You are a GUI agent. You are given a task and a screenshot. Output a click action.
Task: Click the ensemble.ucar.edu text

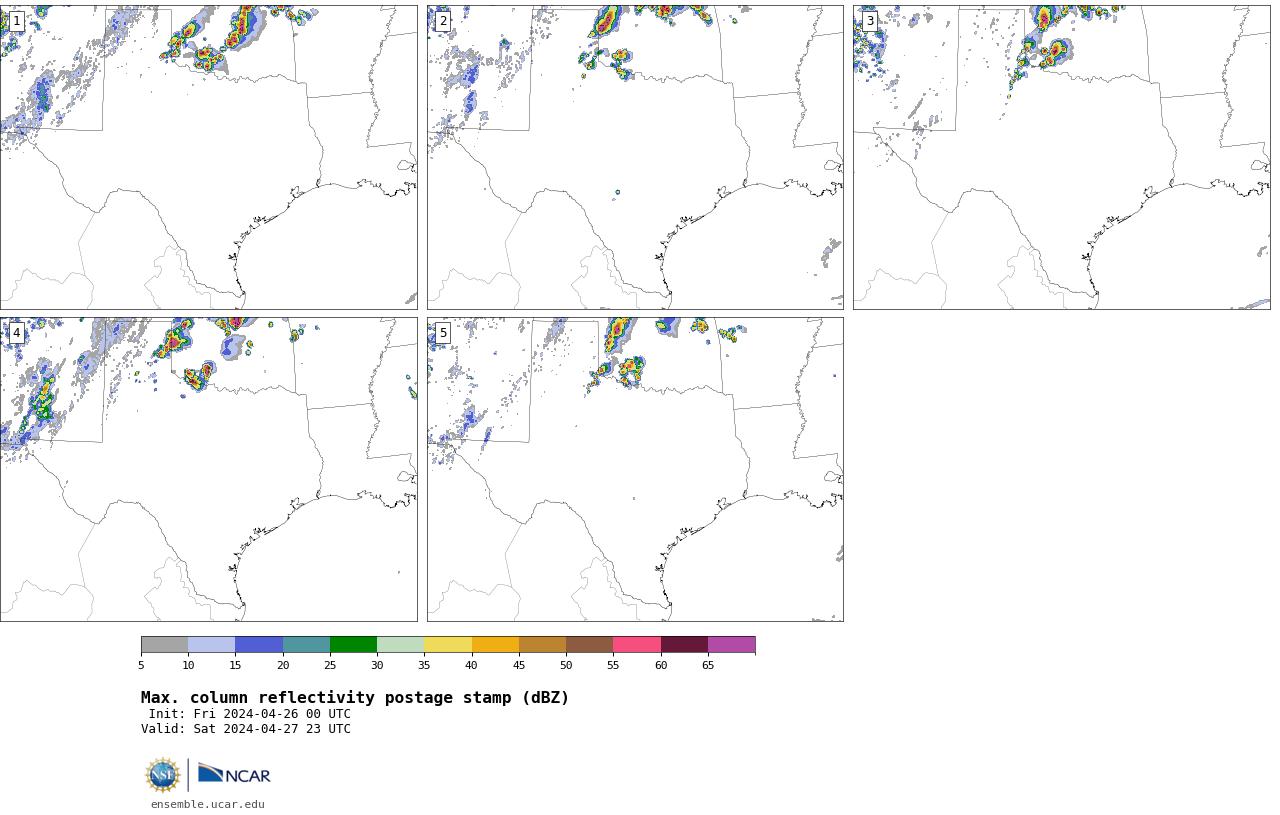click(x=208, y=804)
